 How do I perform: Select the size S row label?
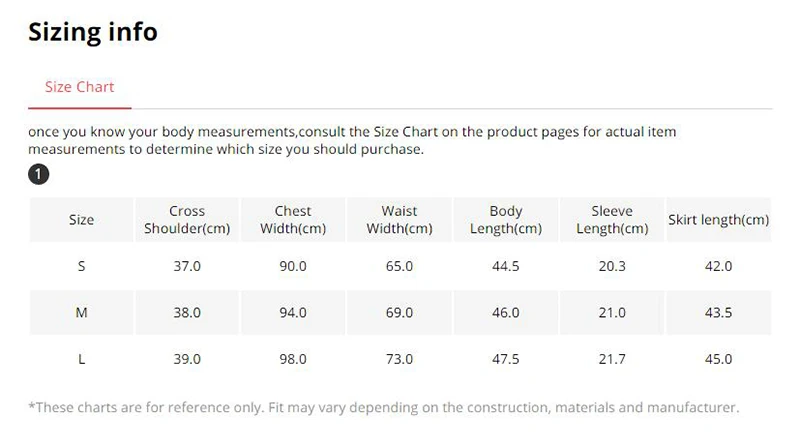pyautogui.click(x=81, y=266)
